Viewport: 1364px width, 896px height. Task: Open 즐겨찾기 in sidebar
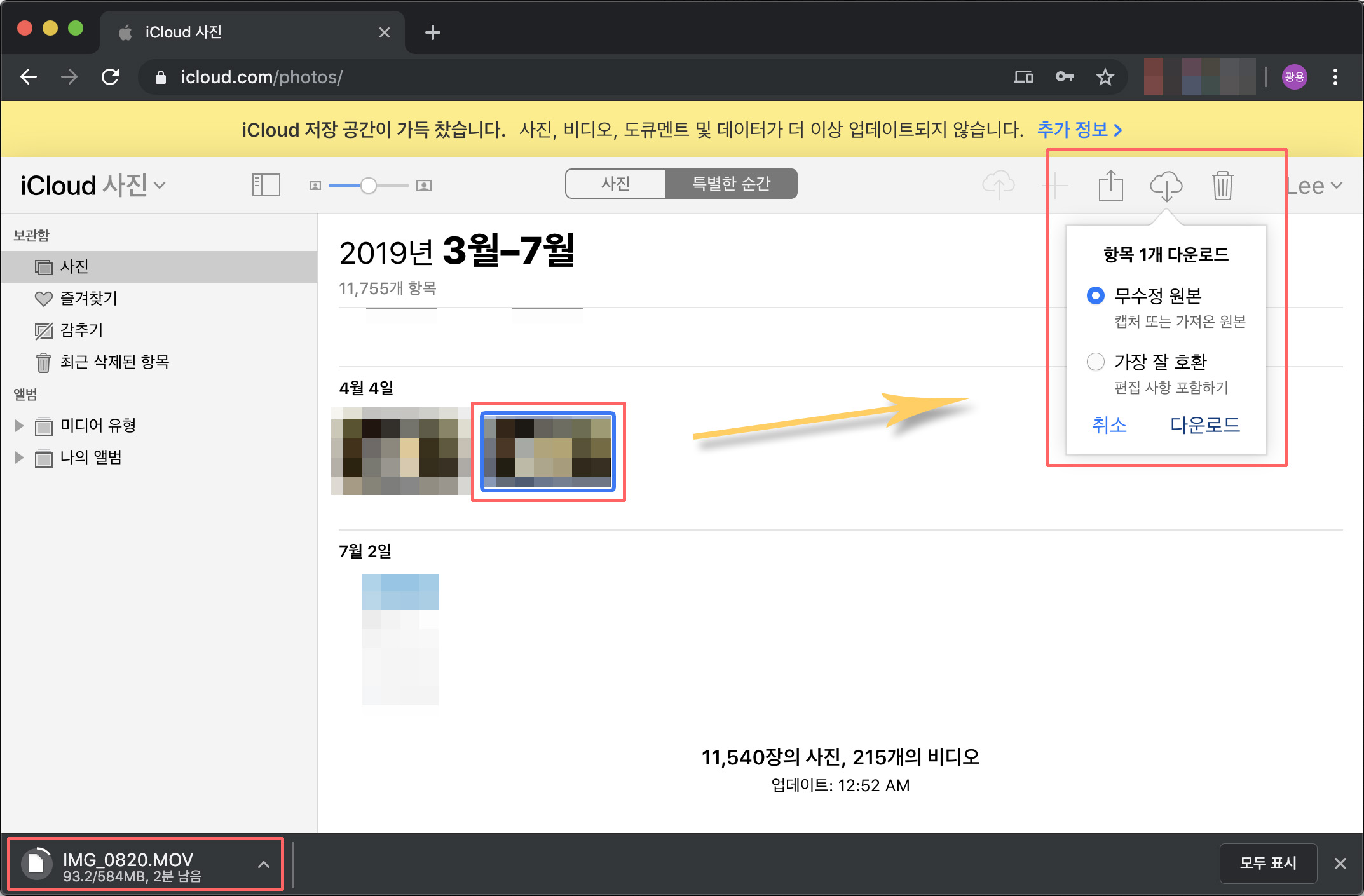[88, 298]
